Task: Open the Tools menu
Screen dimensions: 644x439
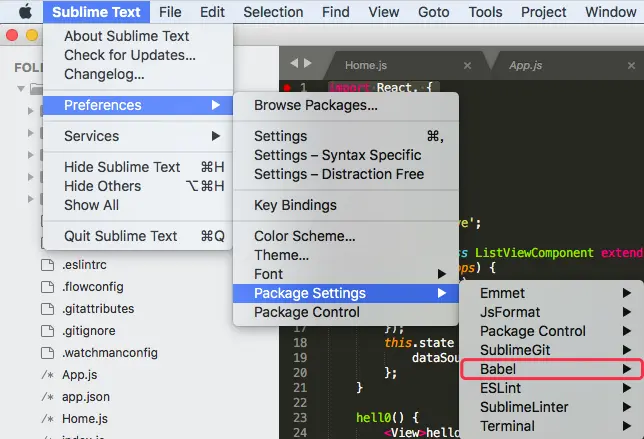Action: coord(485,12)
